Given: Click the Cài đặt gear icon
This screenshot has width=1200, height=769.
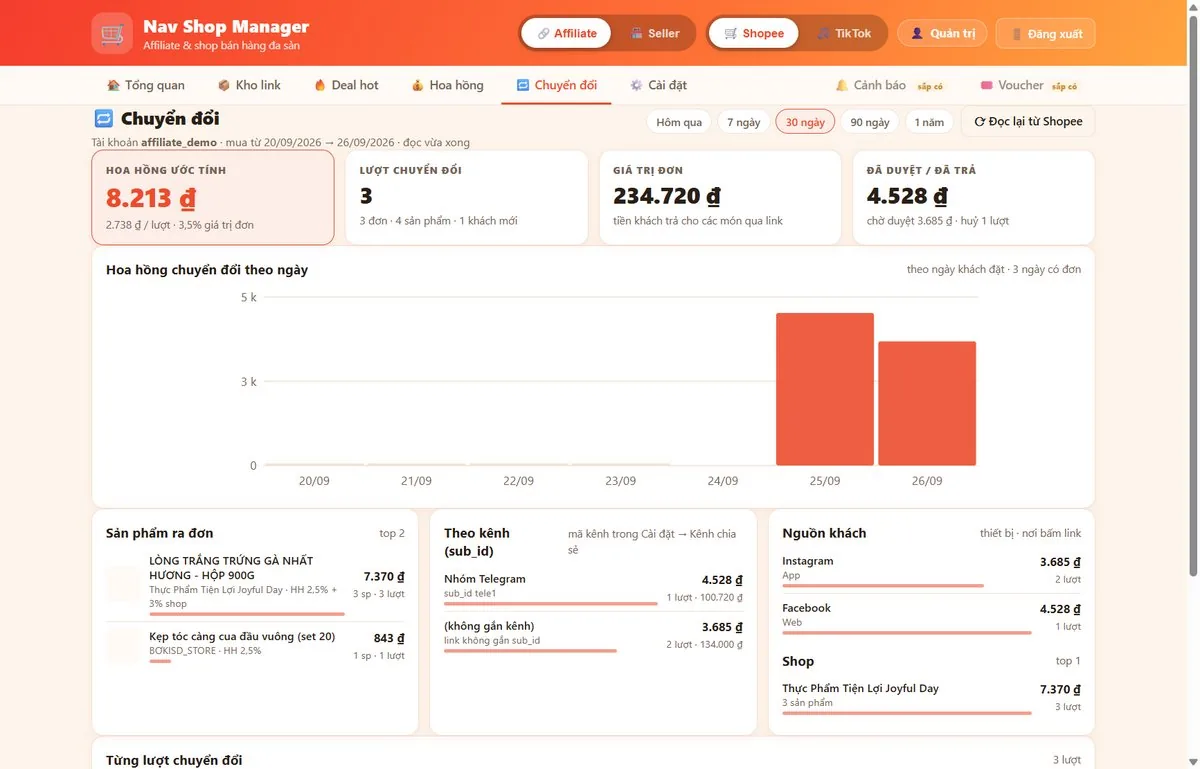Looking at the screenshot, I should point(636,85).
